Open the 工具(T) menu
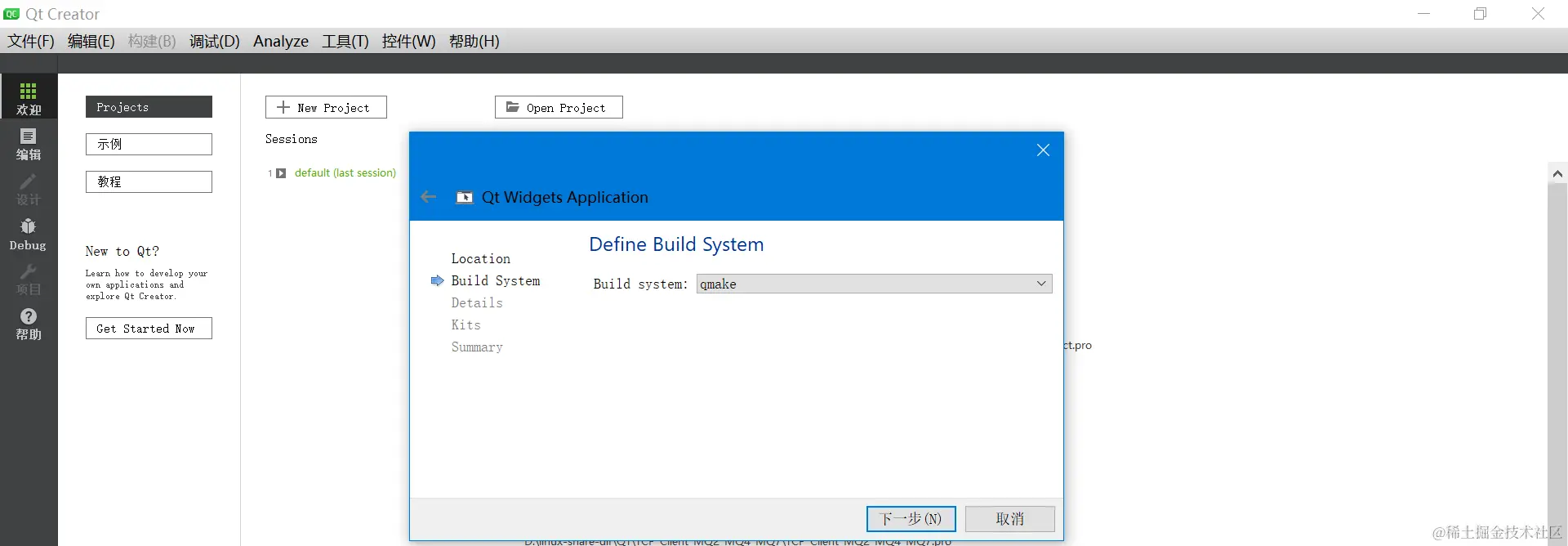This screenshot has height=546, width=1568. click(x=345, y=41)
